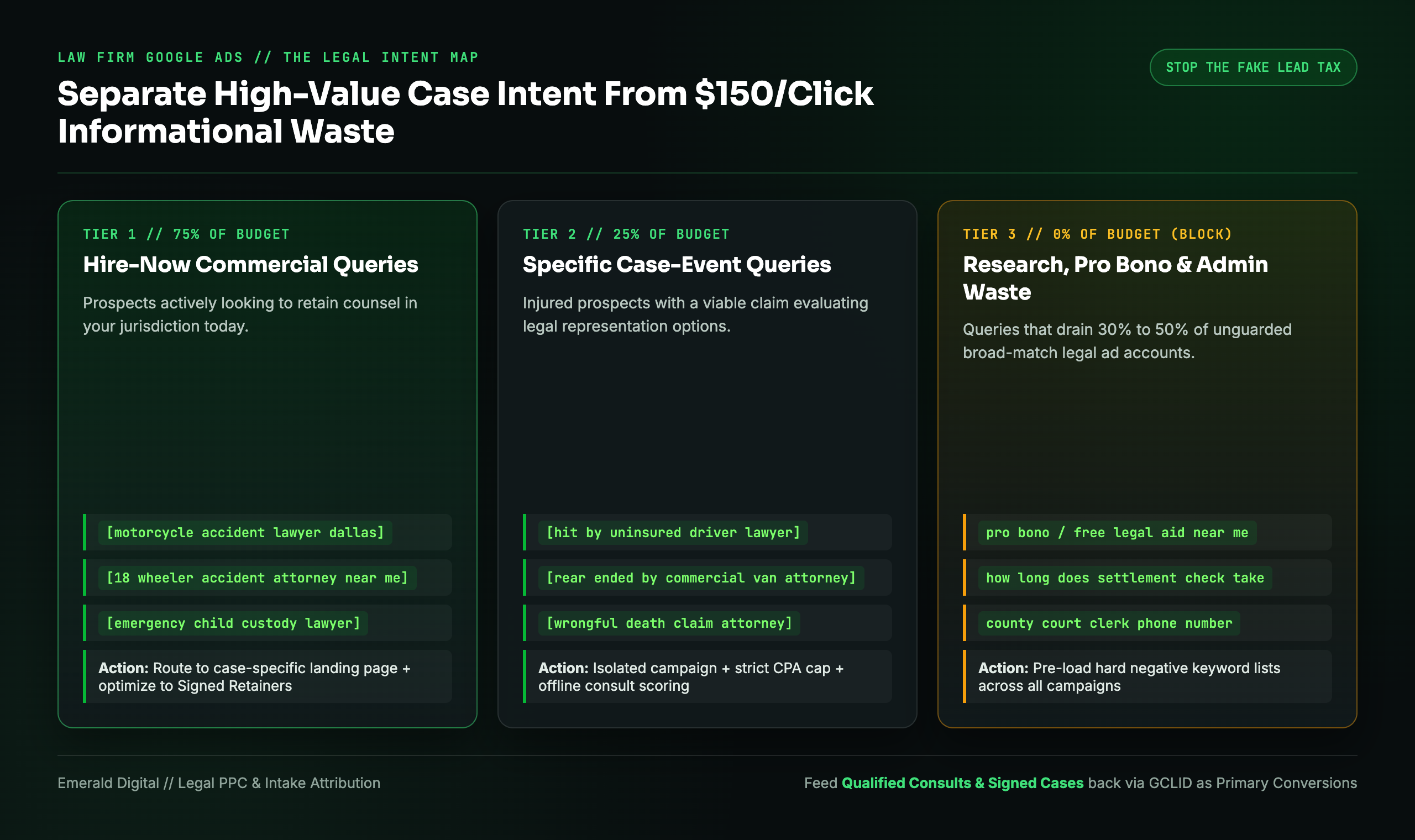Click keyword [hit by uninsured driver lawyer]
This screenshot has height=840, width=1415.
pos(673,533)
